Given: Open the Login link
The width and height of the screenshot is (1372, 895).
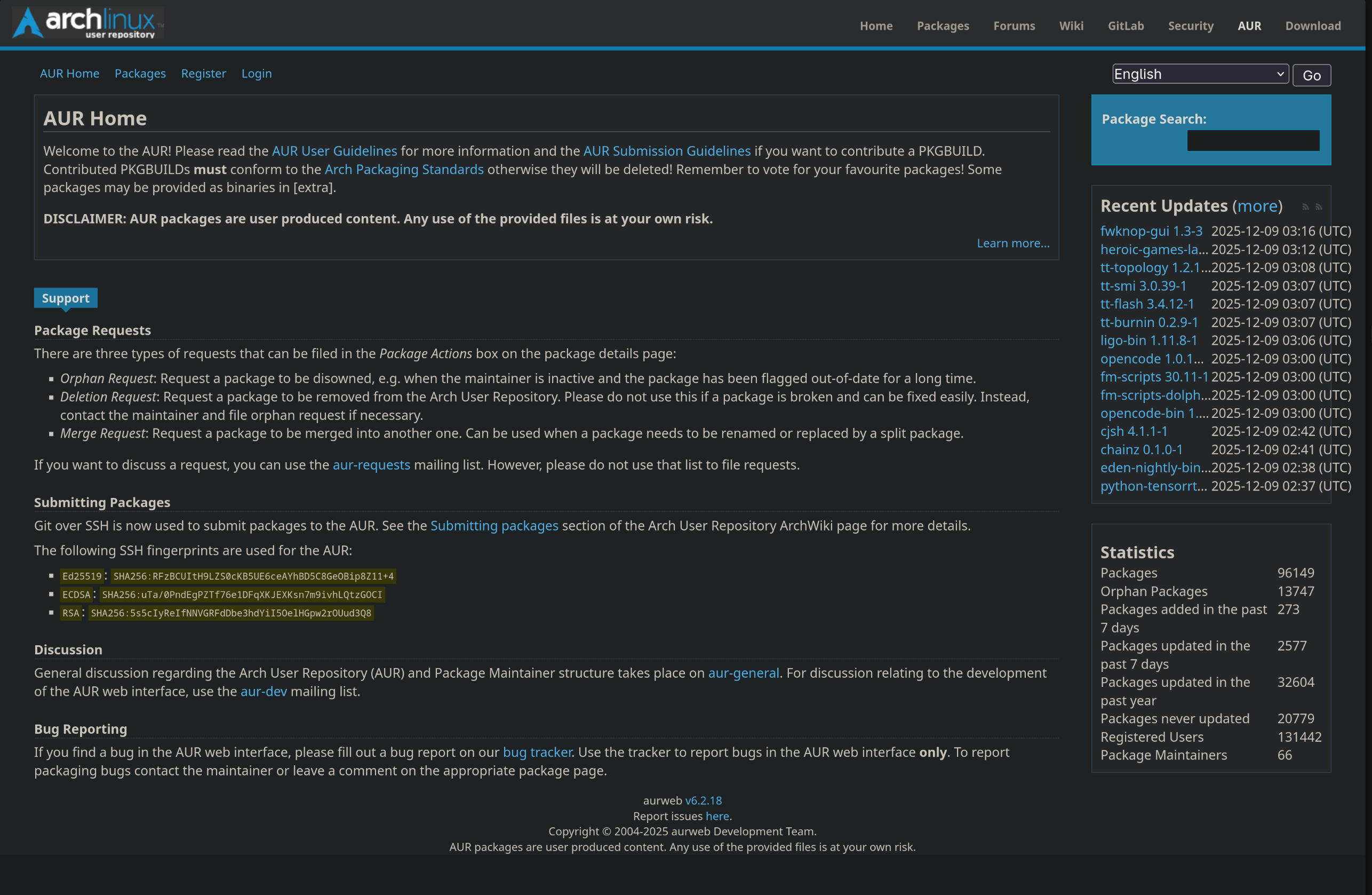Looking at the screenshot, I should click(x=256, y=74).
